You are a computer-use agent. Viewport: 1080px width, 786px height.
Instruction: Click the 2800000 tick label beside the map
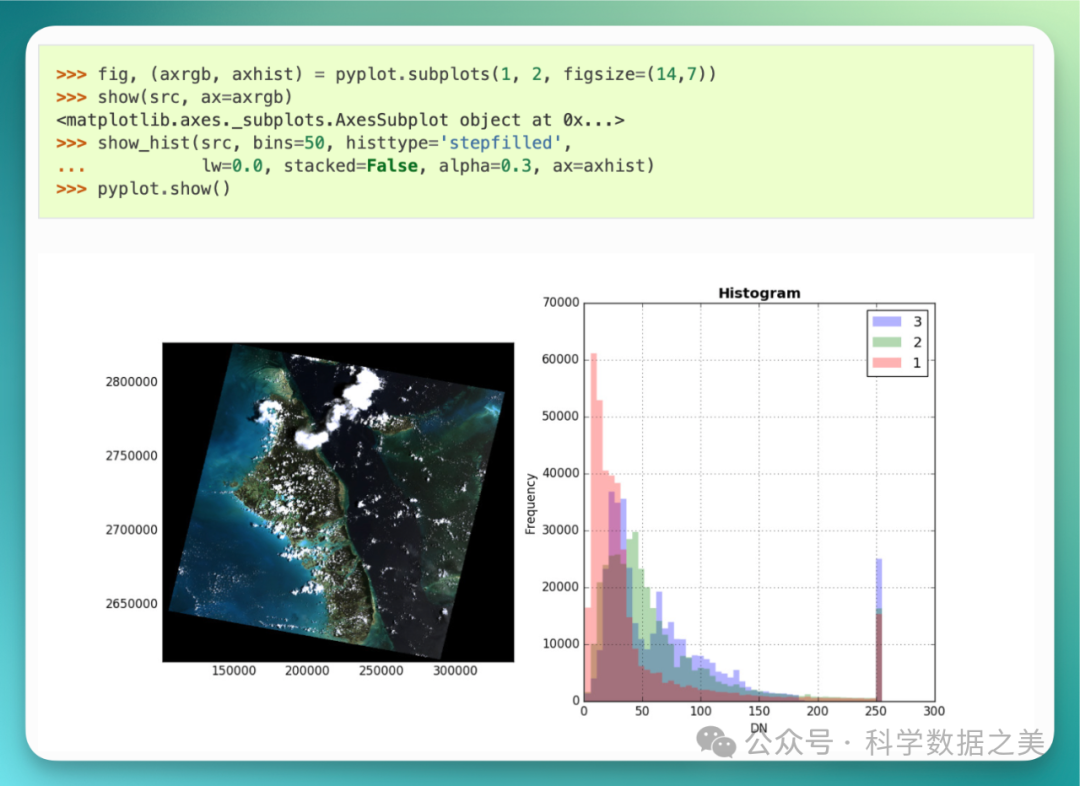tap(131, 382)
